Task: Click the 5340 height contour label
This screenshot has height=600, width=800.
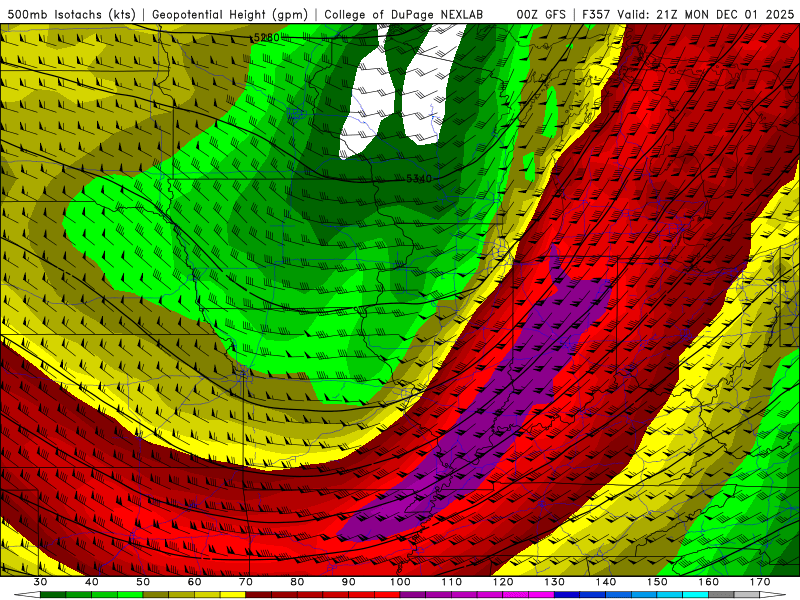Action: (x=419, y=179)
